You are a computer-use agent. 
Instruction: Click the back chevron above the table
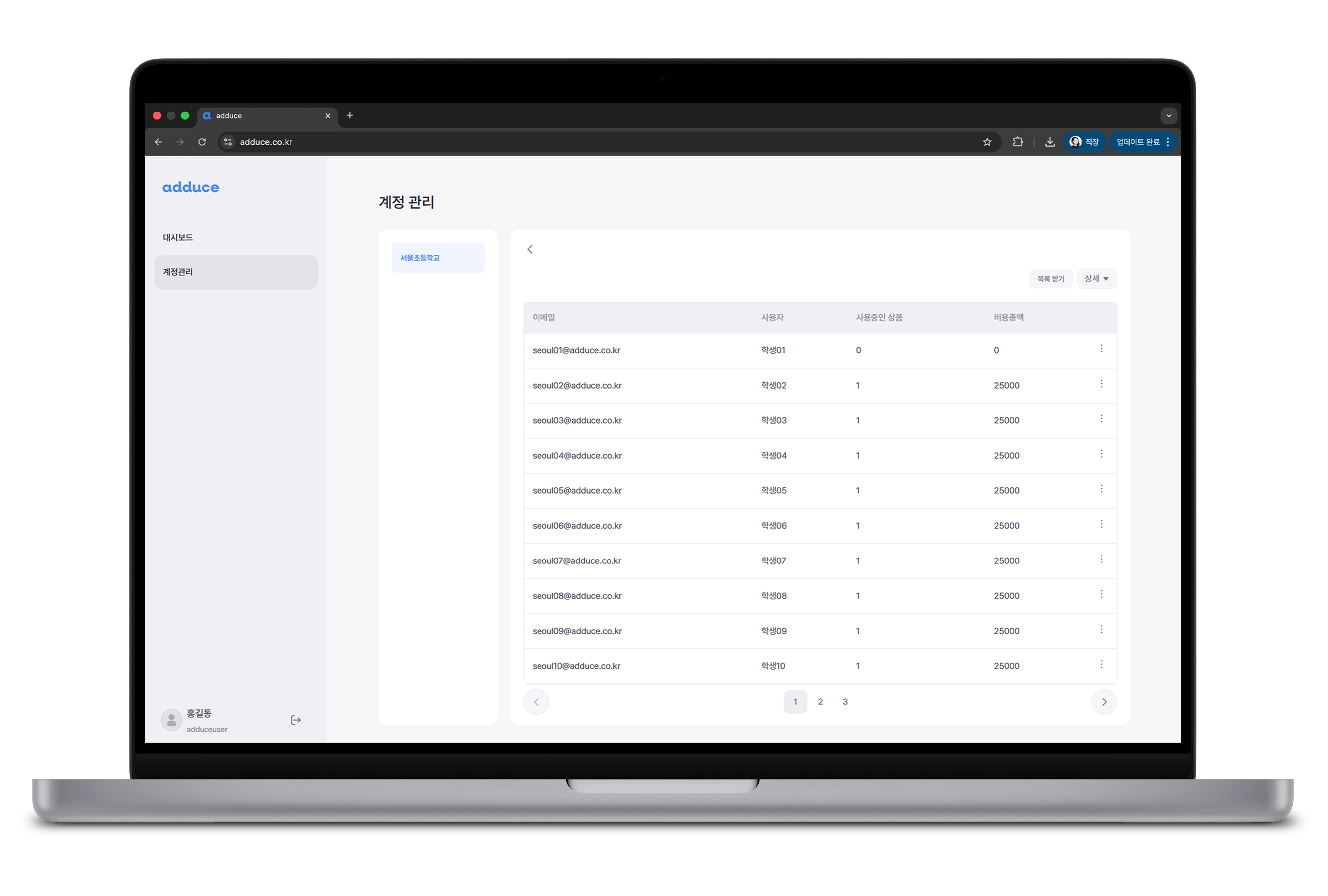pos(530,249)
